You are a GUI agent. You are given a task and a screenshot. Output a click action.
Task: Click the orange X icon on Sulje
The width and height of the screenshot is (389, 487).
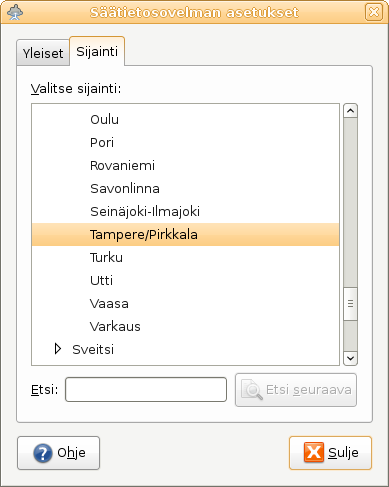[313, 452]
